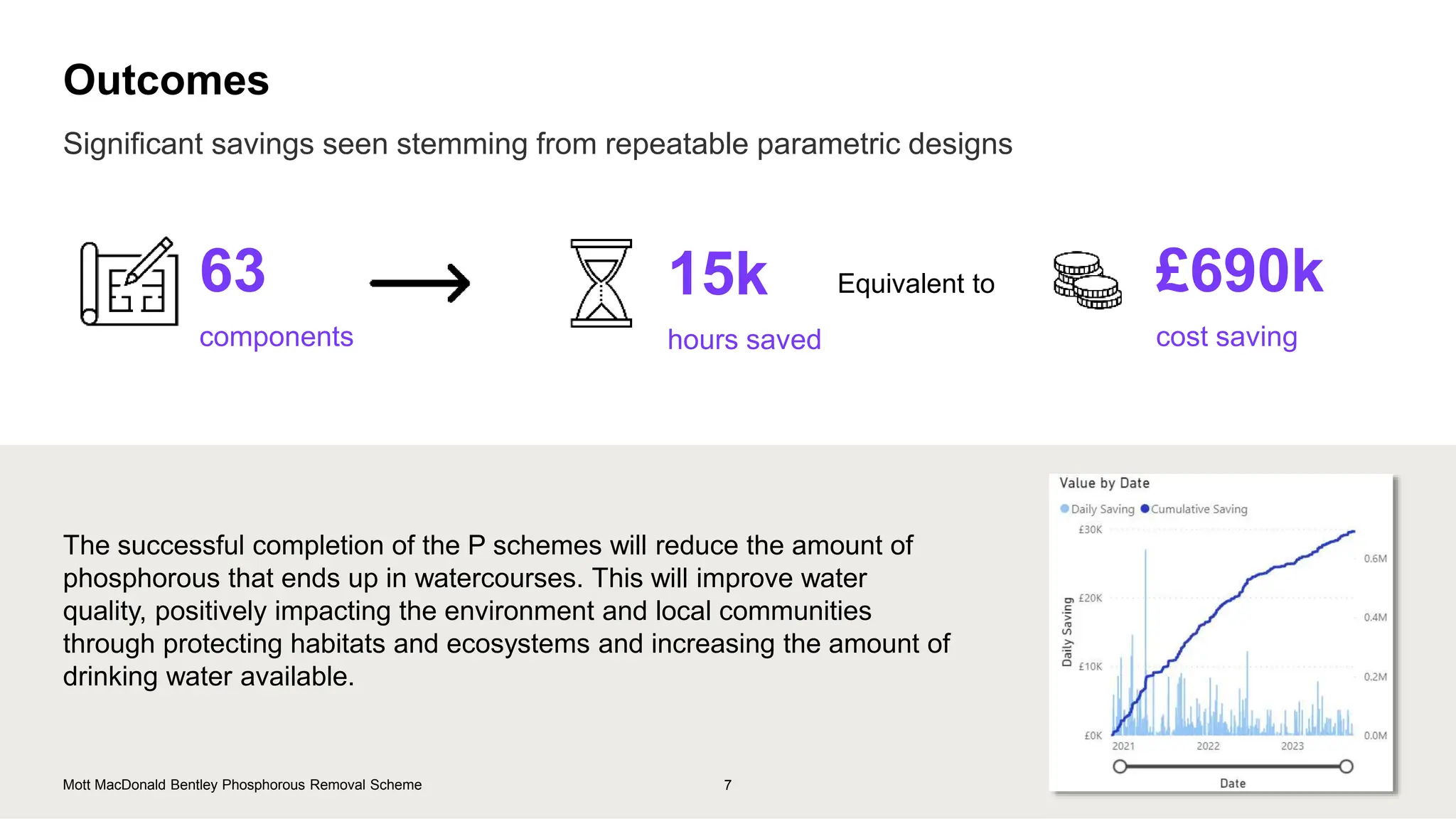The height and width of the screenshot is (819, 1456).
Task: Click the blueprint drawing icon
Action: click(129, 282)
